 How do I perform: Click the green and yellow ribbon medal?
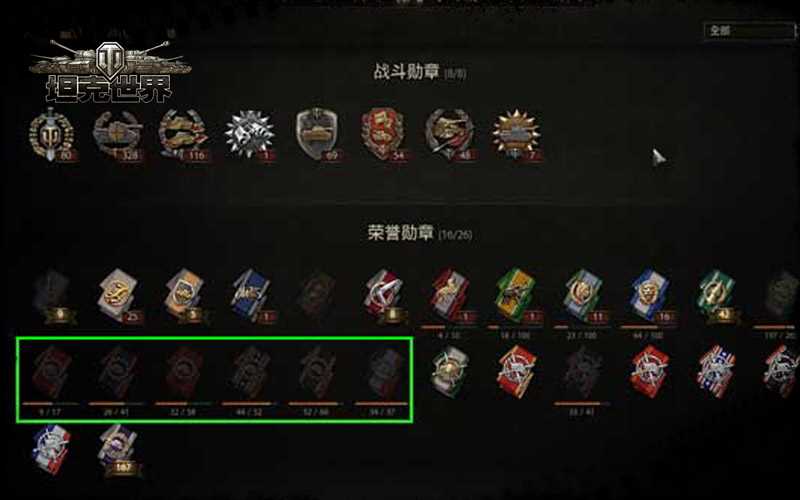pyautogui.click(x=517, y=296)
